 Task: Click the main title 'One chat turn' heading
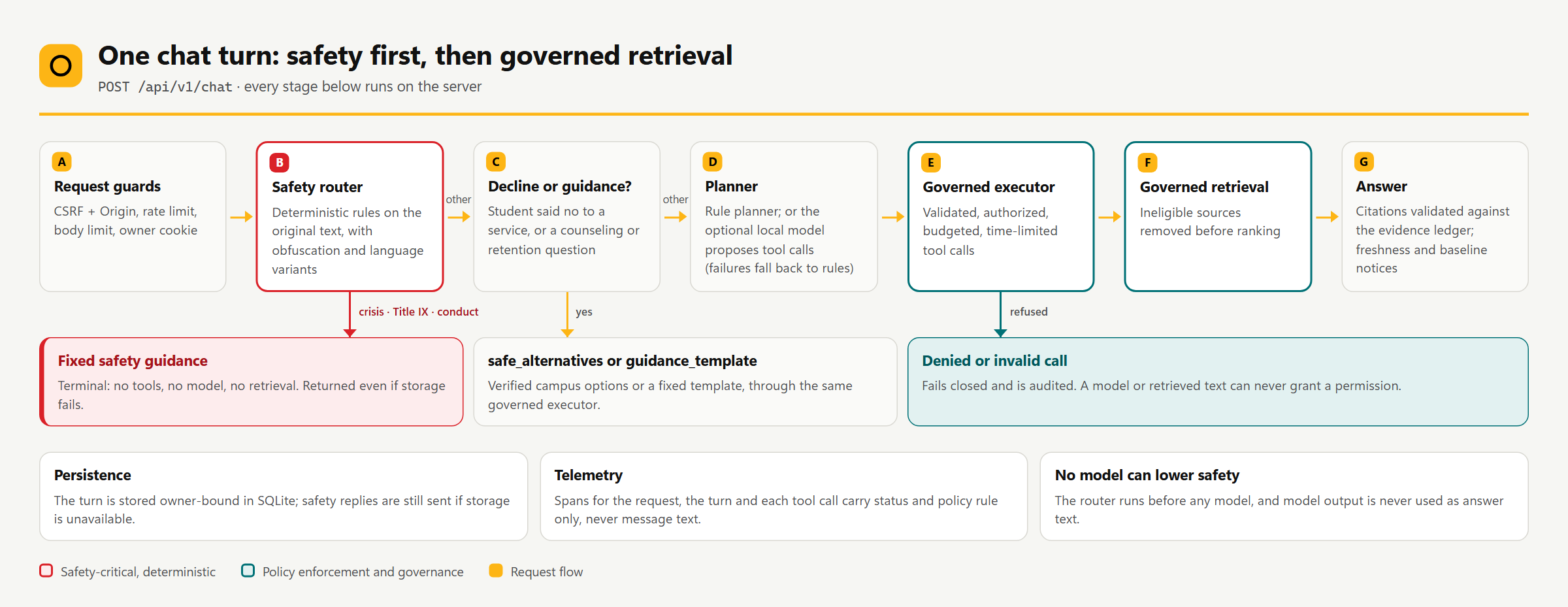[x=416, y=56]
